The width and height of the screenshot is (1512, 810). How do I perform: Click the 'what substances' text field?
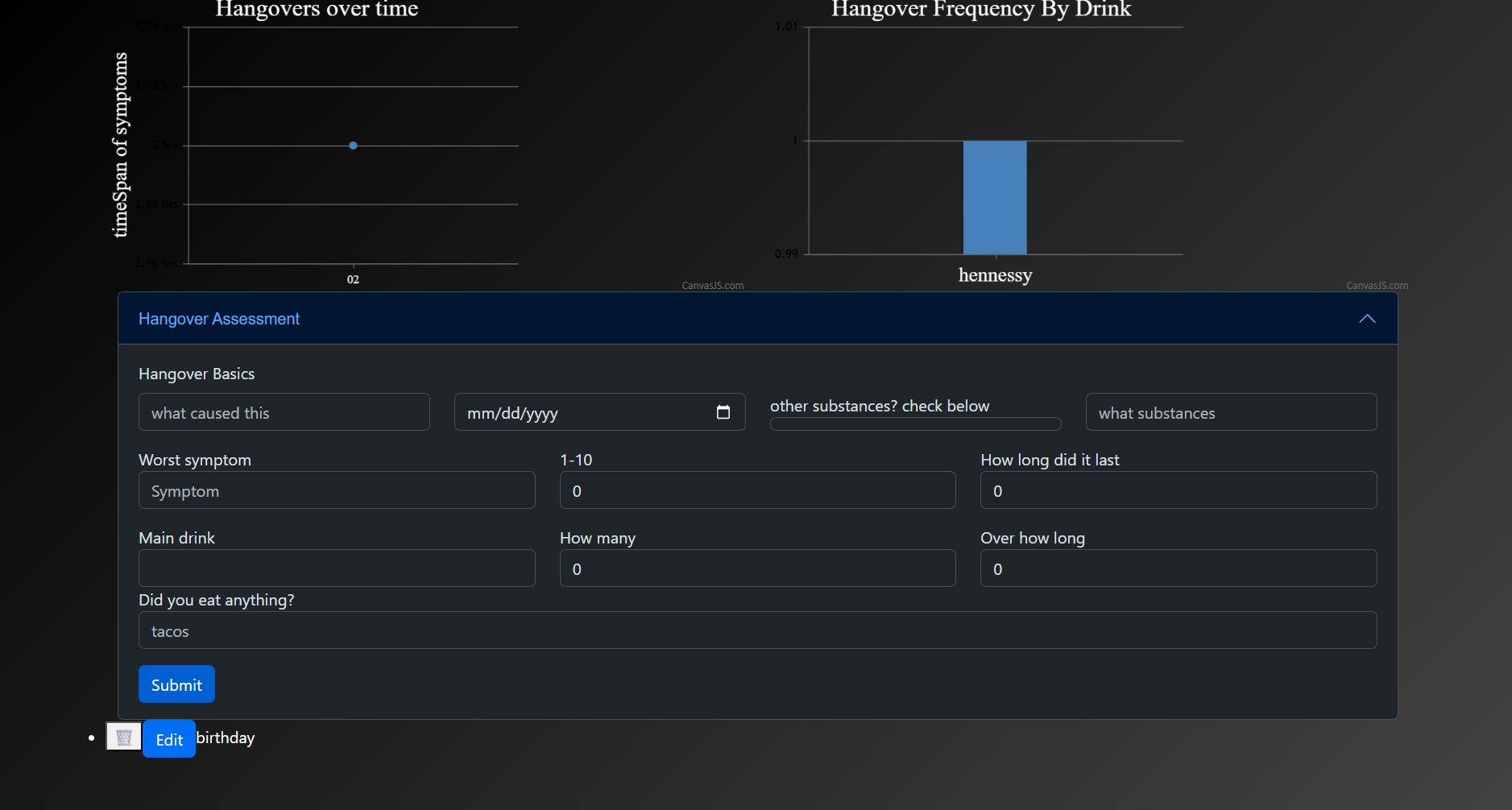click(x=1230, y=412)
